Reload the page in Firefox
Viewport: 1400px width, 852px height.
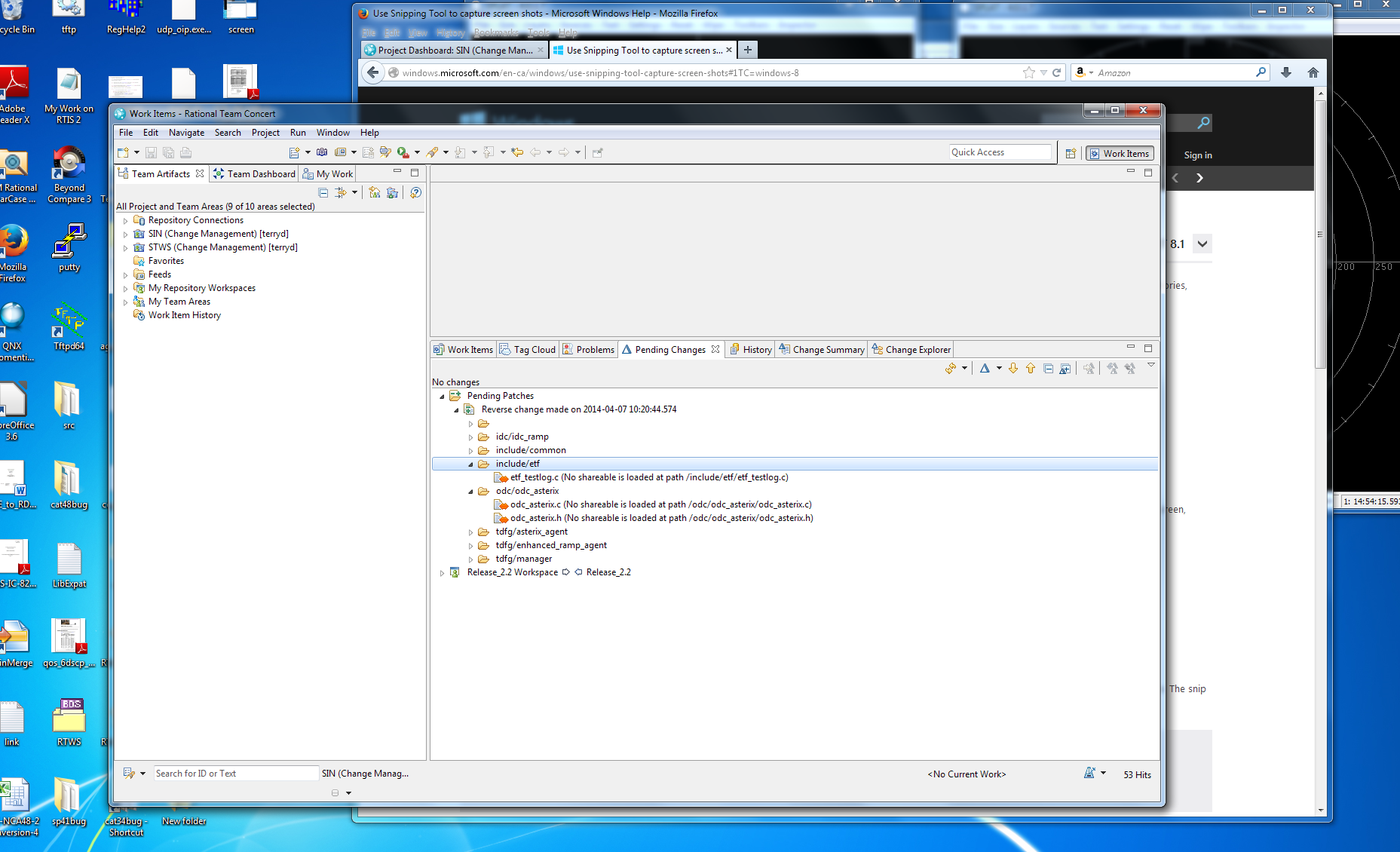(x=1057, y=72)
